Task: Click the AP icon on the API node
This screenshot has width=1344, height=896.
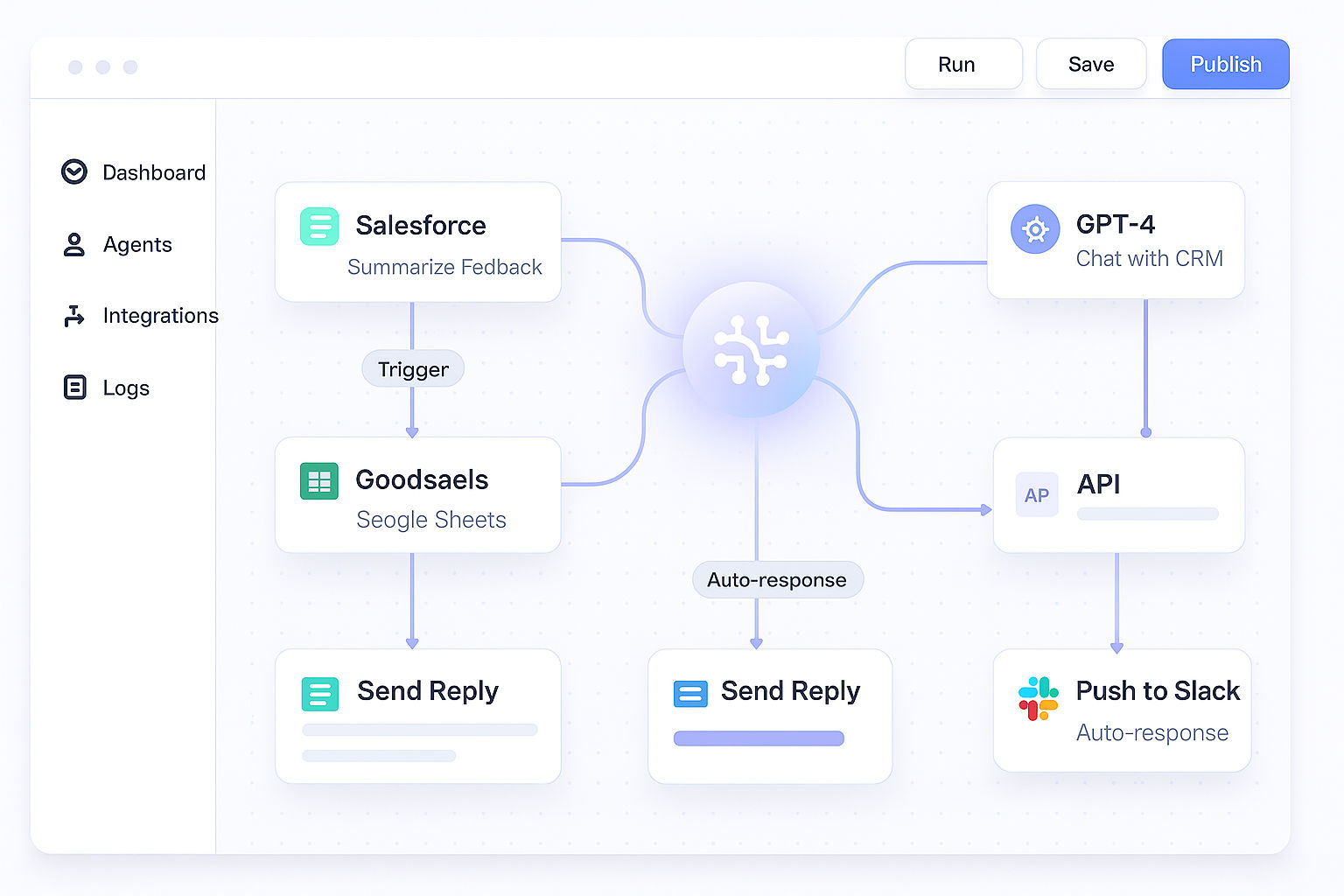Action: click(1037, 494)
